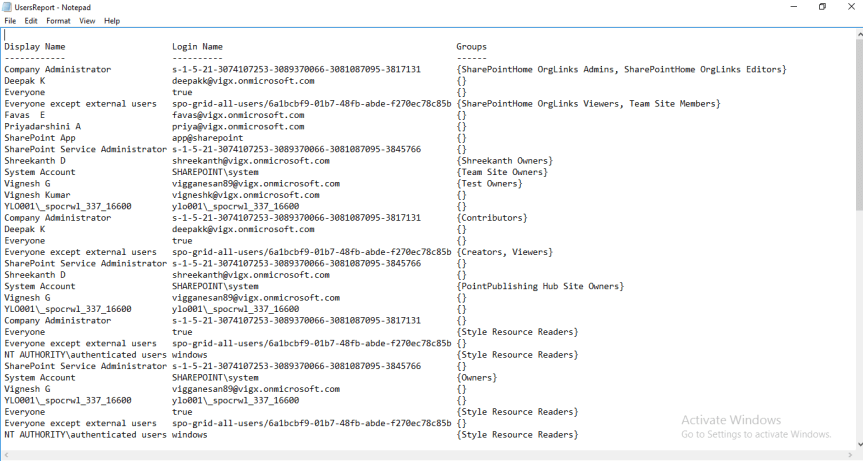Place cursor on the Display Name header
This screenshot has width=863, height=461.
(x=35, y=47)
